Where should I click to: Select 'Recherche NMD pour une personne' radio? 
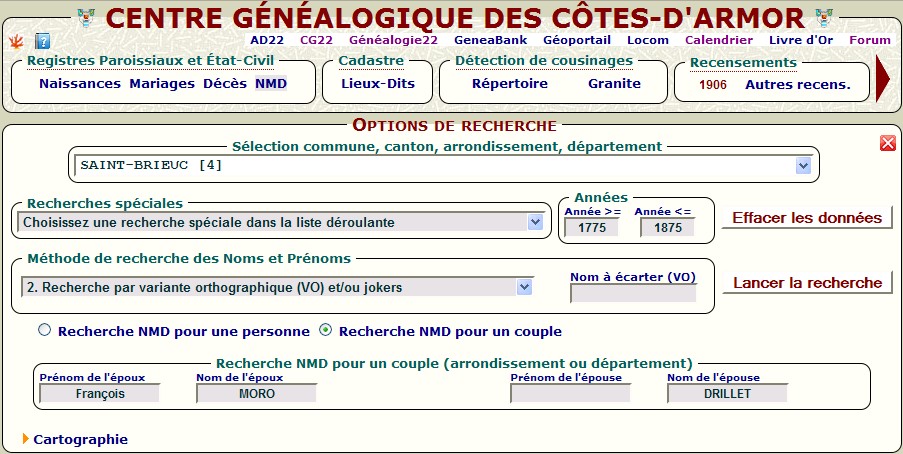coord(44,331)
